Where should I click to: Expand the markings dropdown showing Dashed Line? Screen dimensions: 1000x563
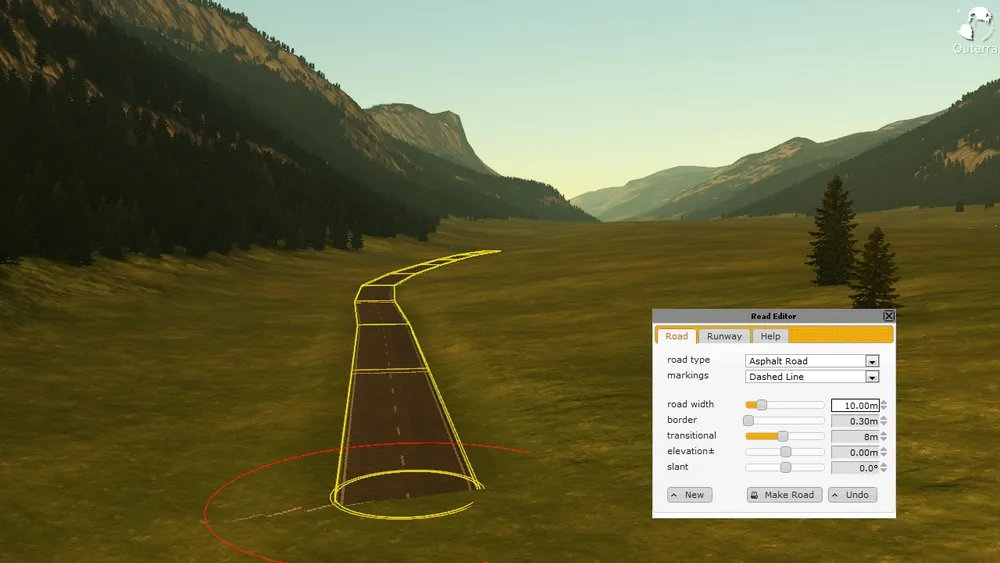(x=812, y=377)
